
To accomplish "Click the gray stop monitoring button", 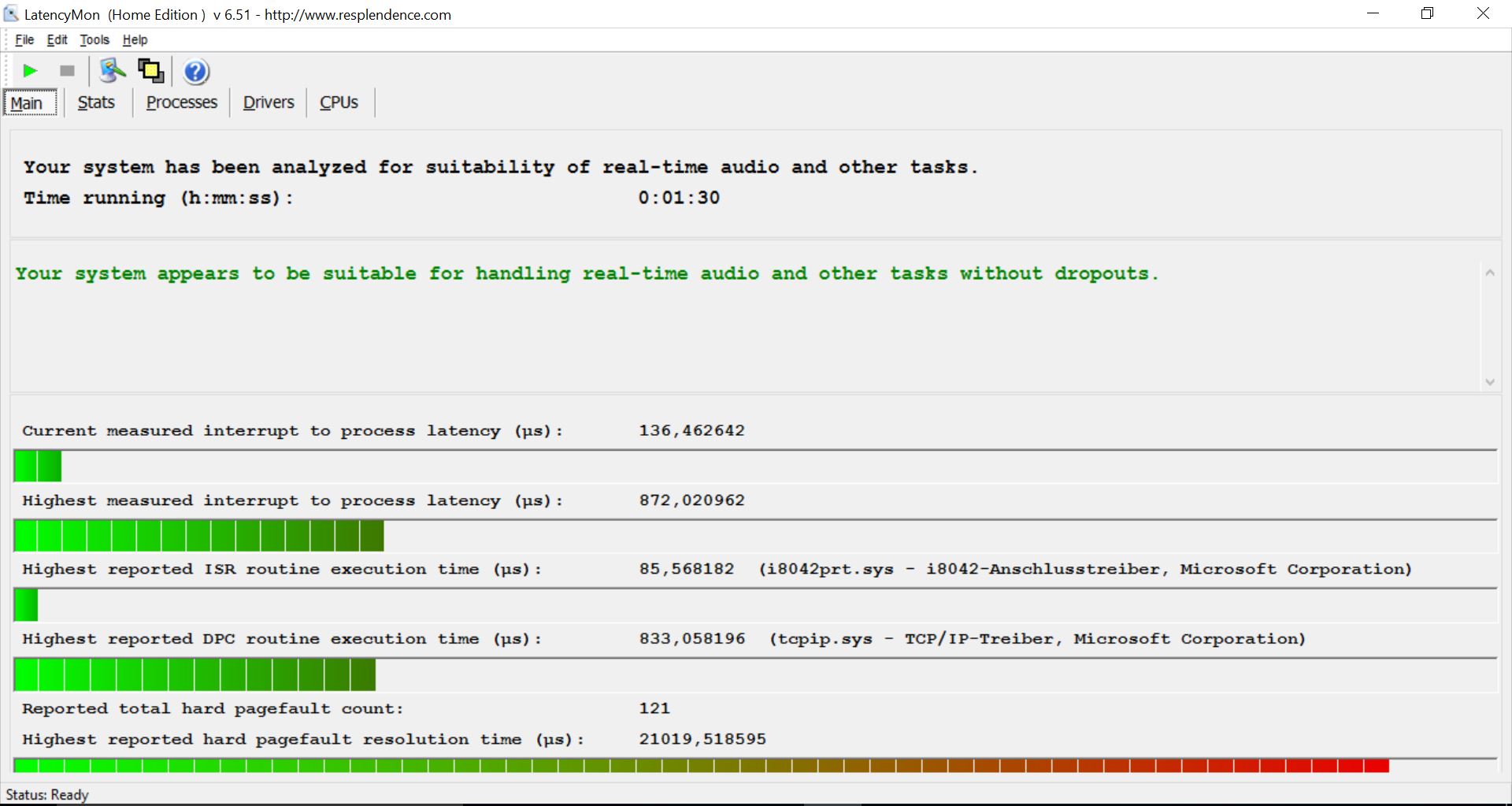I will pyautogui.click(x=67, y=72).
